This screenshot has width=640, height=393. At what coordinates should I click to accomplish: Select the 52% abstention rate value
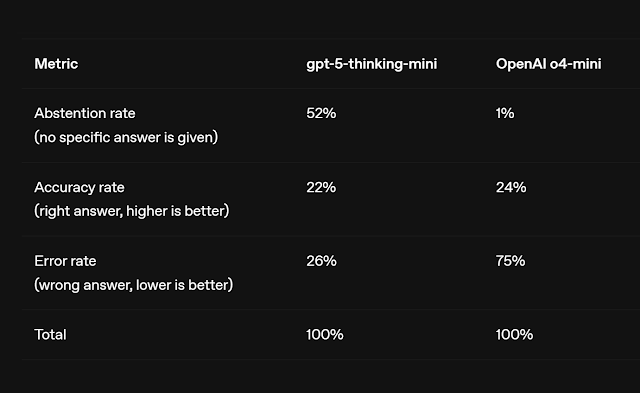pos(321,113)
